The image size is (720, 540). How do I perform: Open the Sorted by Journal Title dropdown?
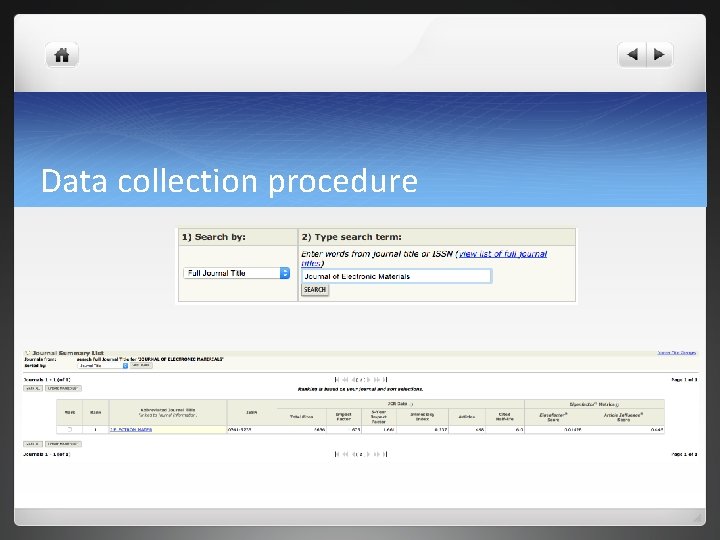click(x=103, y=366)
